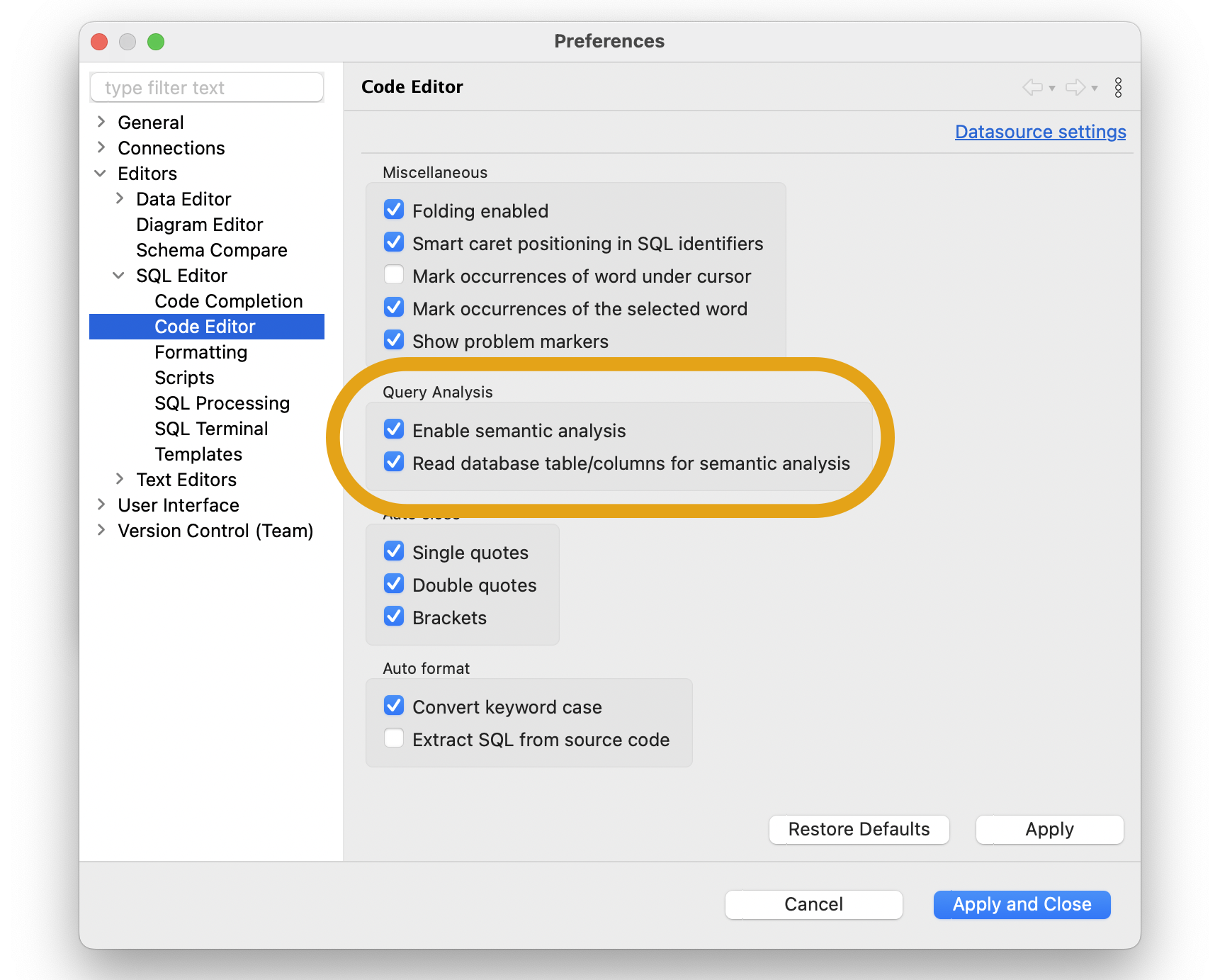Select Formatting in the preferences tree

click(x=200, y=352)
